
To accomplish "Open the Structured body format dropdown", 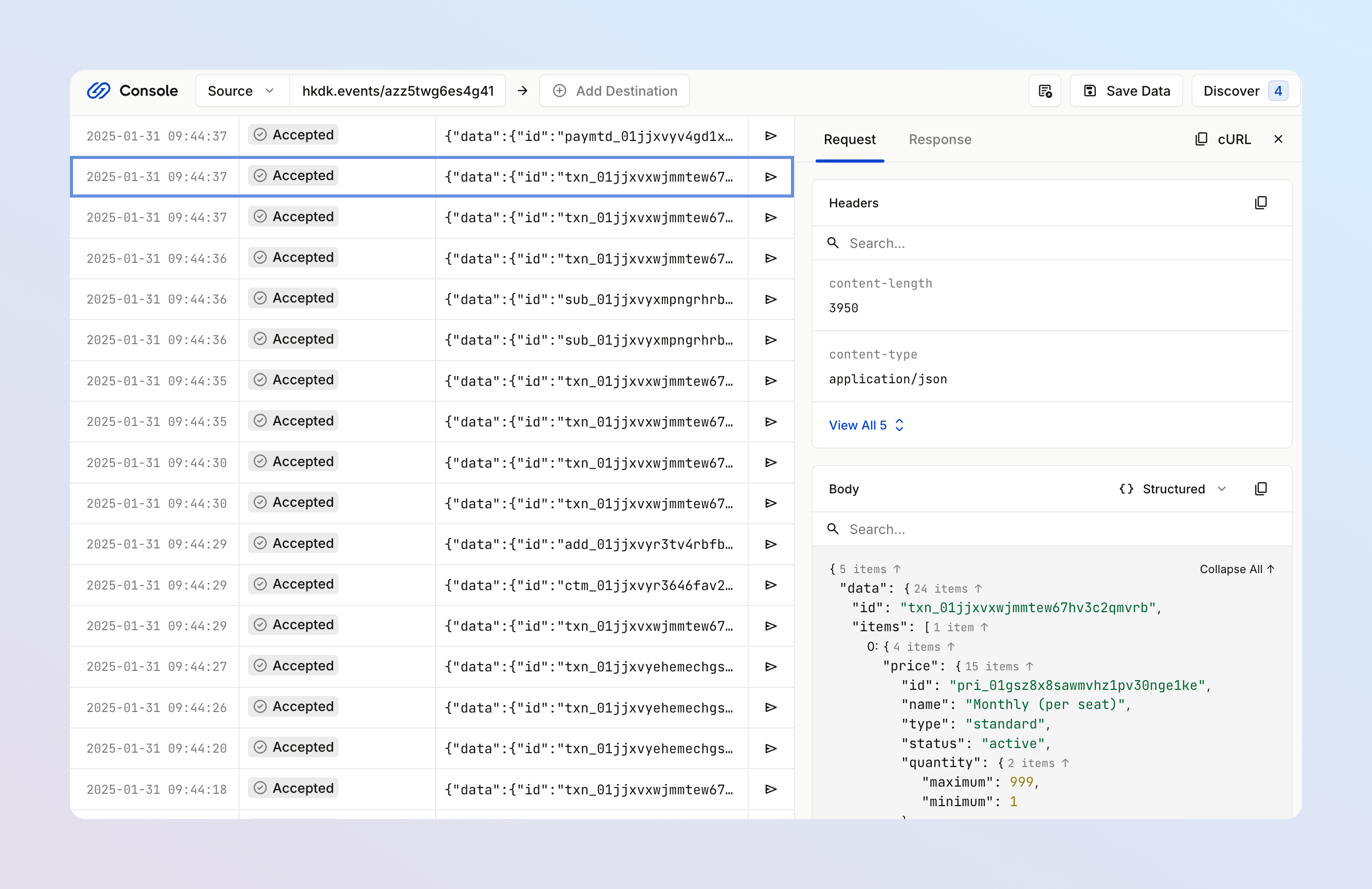I will point(1172,489).
